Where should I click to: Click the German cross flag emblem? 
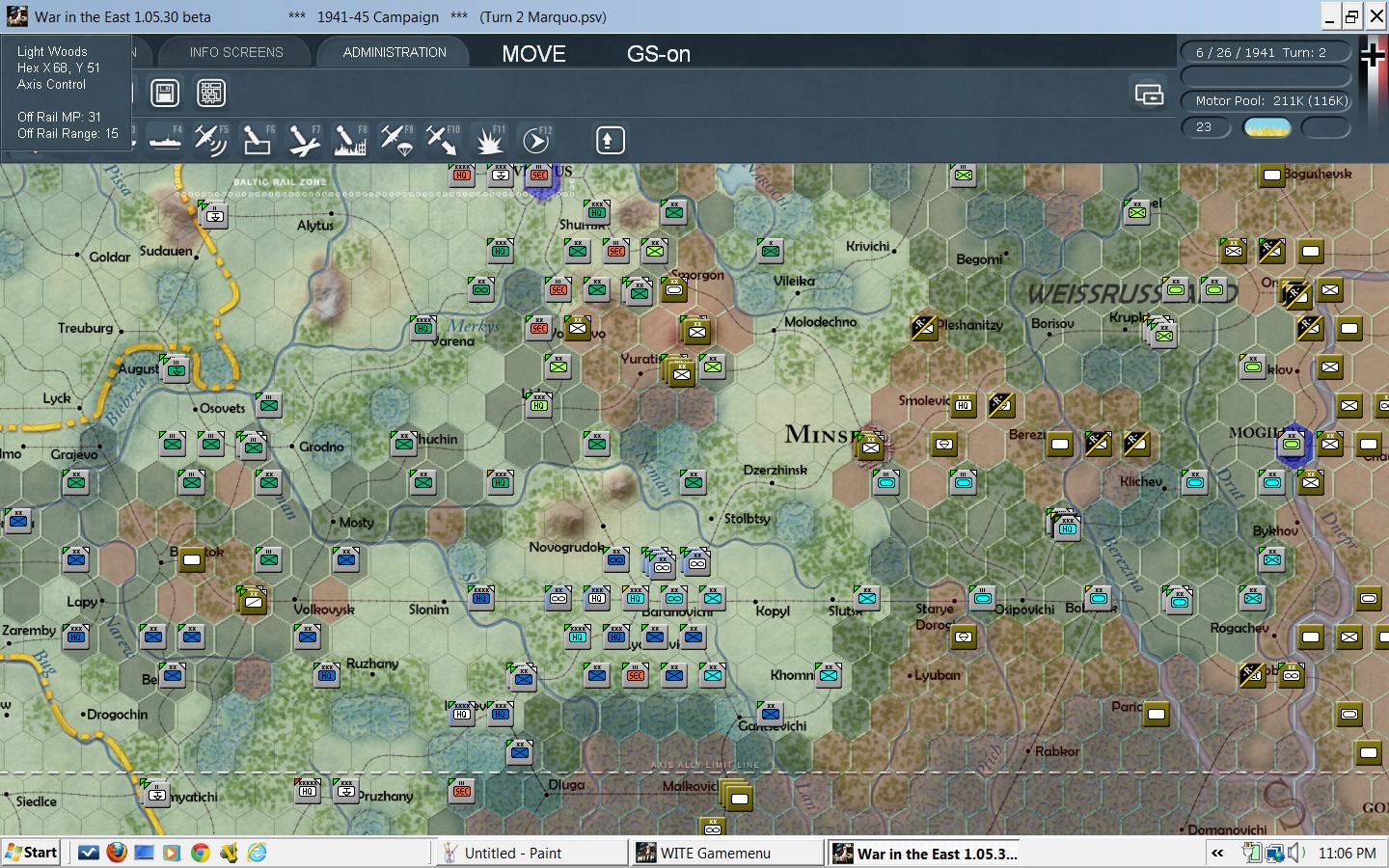[x=1373, y=56]
